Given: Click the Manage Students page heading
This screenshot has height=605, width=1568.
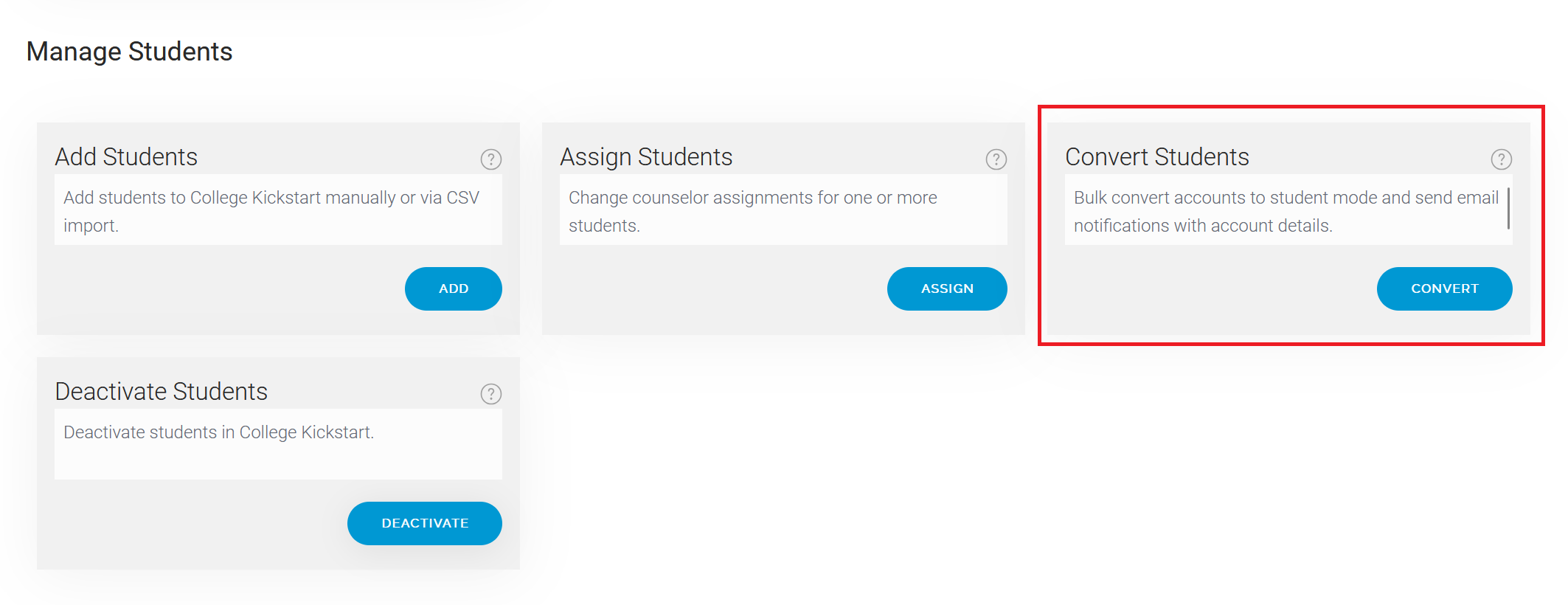Looking at the screenshot, I should click(130, 52).
